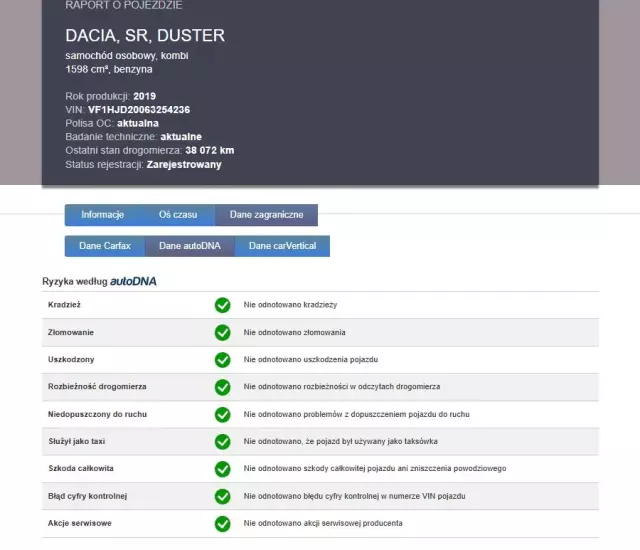Click 'Nie odnotowano złomowania' text
The width and height of the screenshot is (640, 550).
[294, 332]
